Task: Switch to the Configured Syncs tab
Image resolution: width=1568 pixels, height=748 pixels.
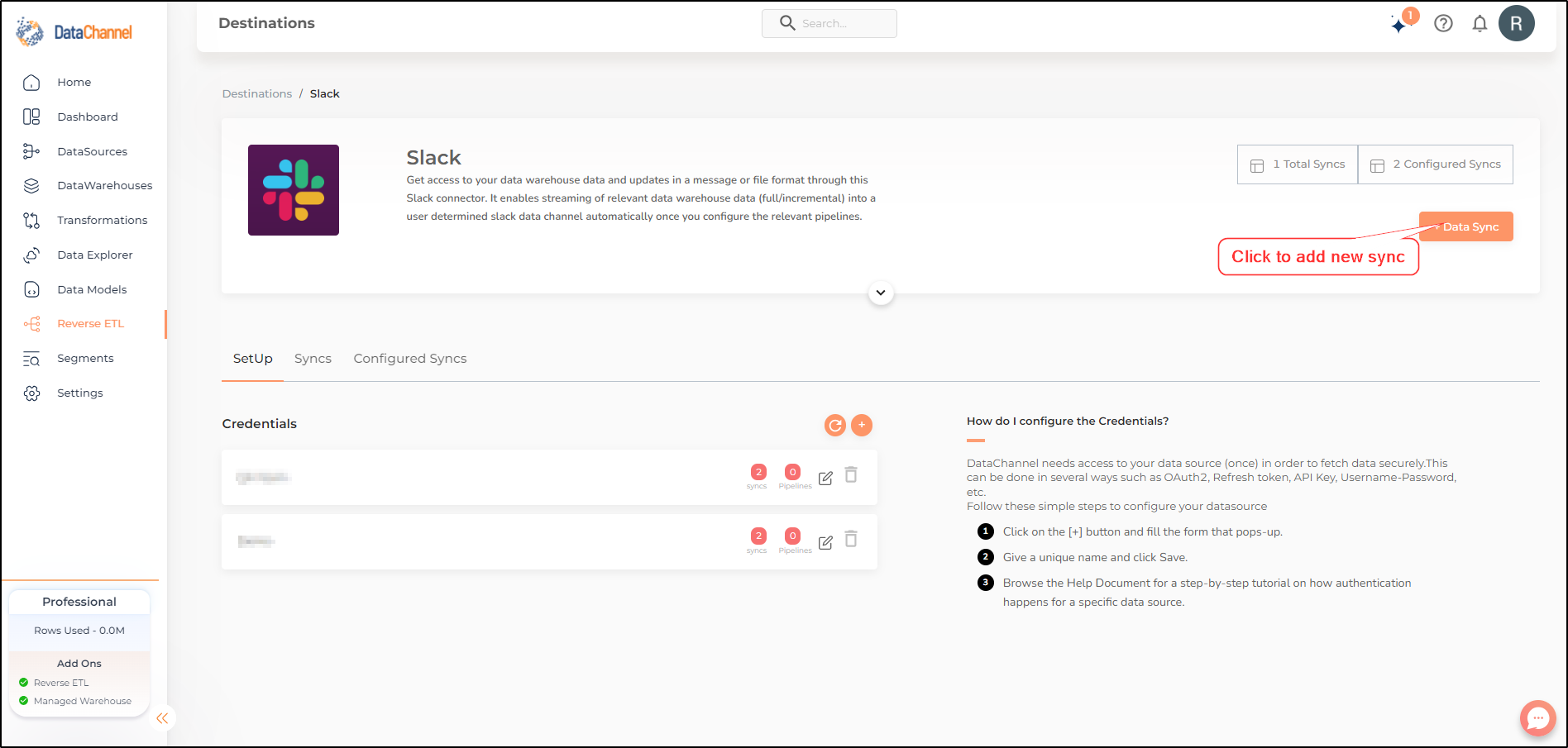Action: (410, 359)
